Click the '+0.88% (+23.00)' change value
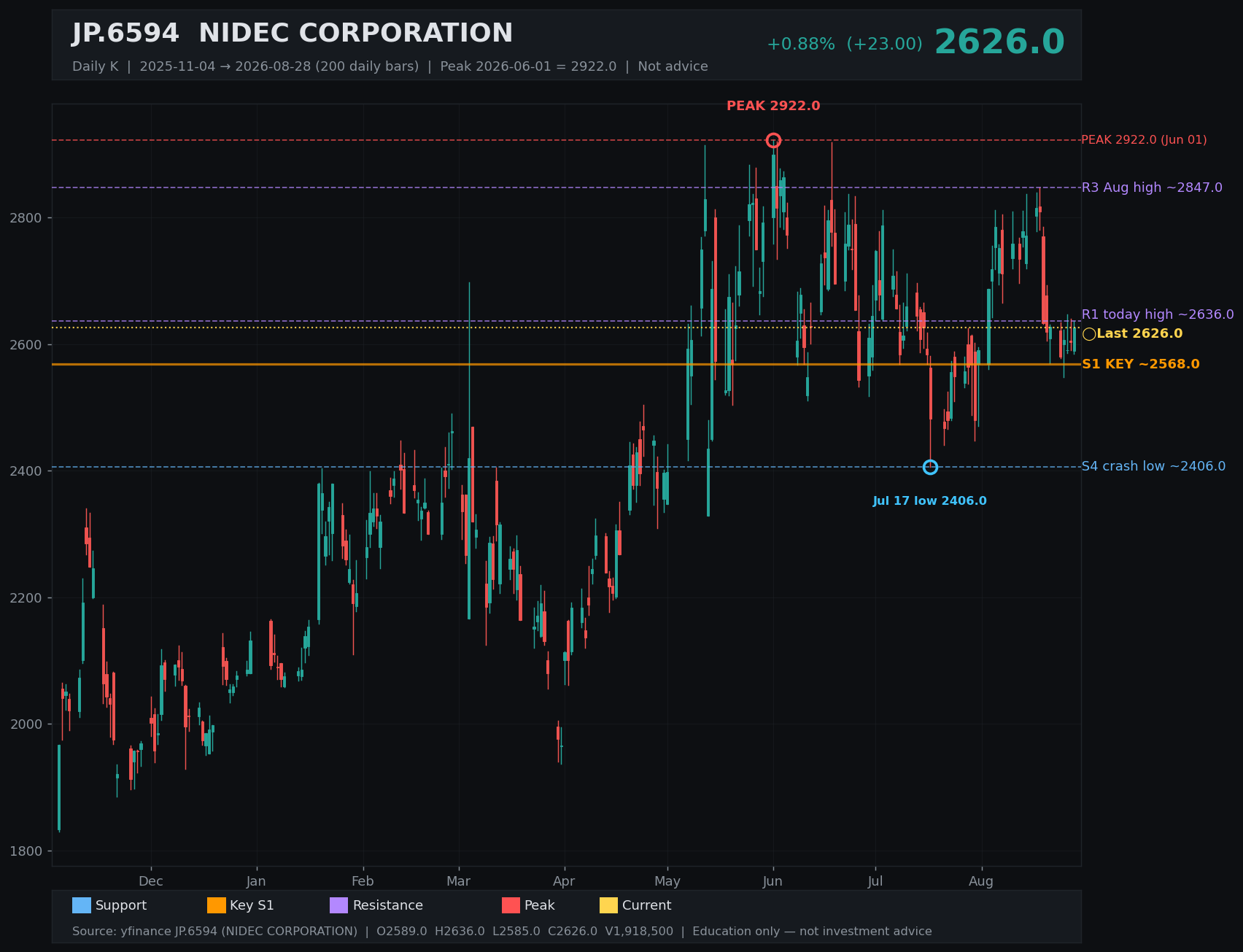1243x952 pixels. (844, 44)
